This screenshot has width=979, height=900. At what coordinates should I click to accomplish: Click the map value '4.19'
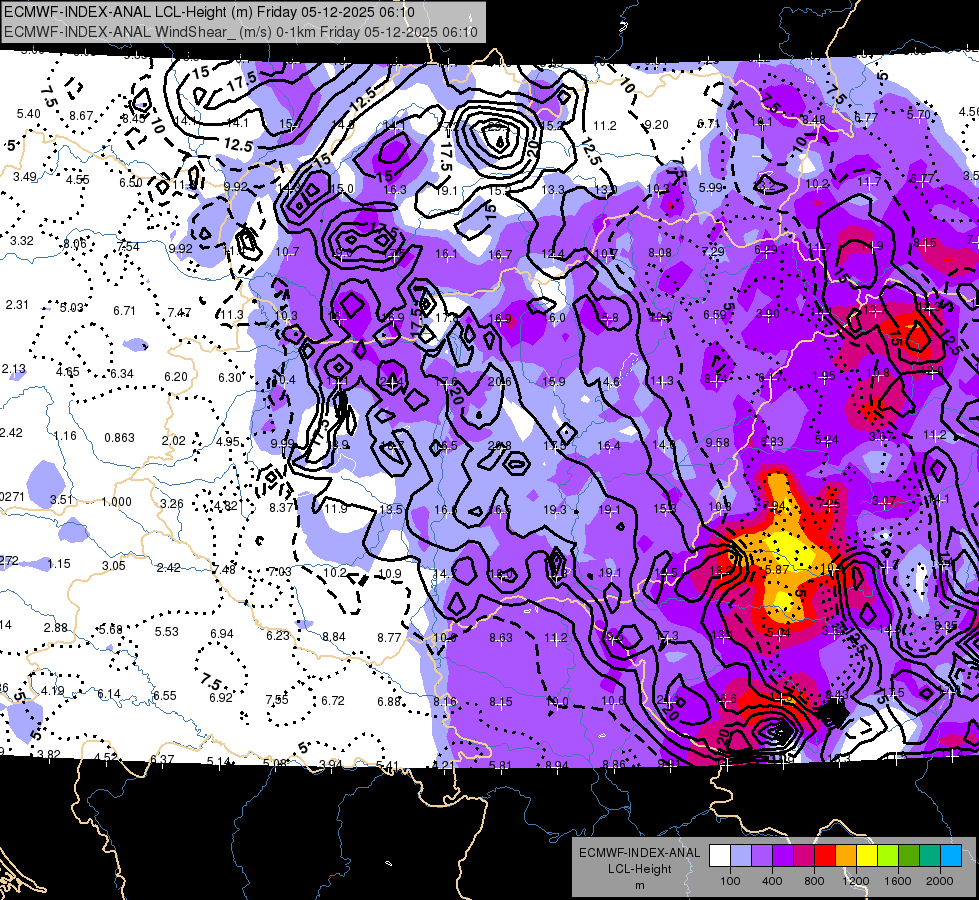pos(53,691)
